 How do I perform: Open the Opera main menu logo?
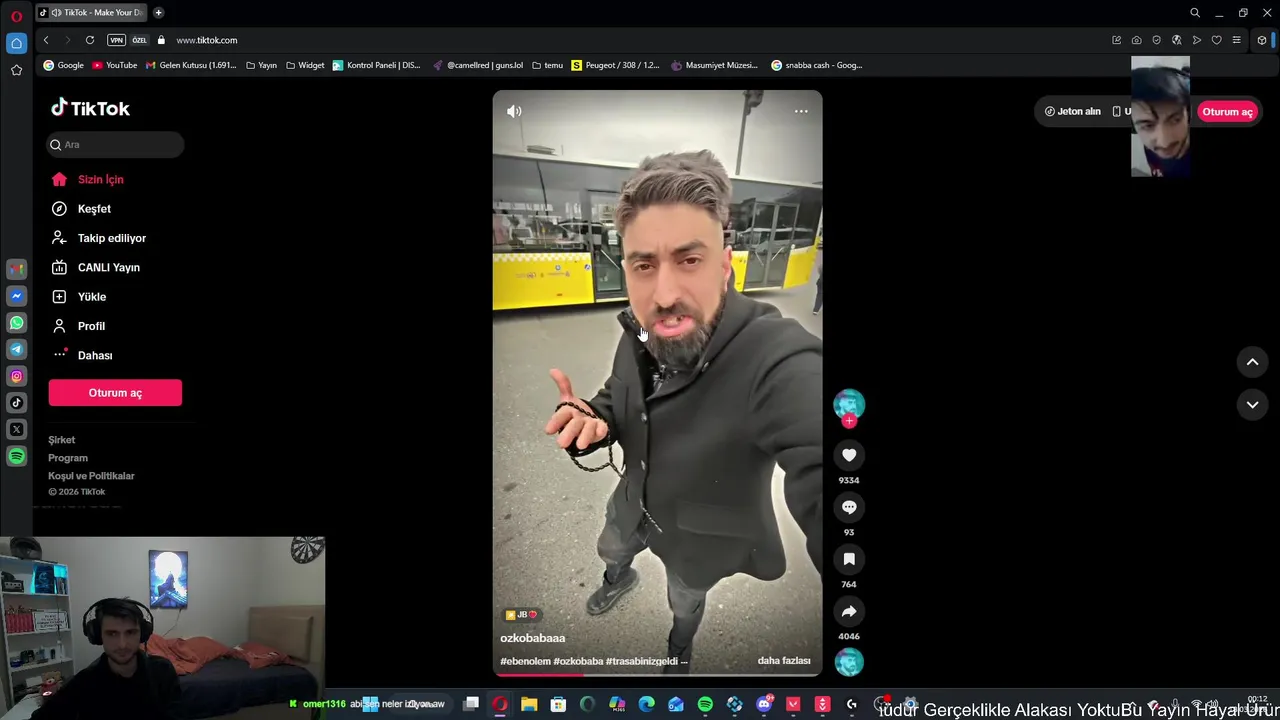16,16
